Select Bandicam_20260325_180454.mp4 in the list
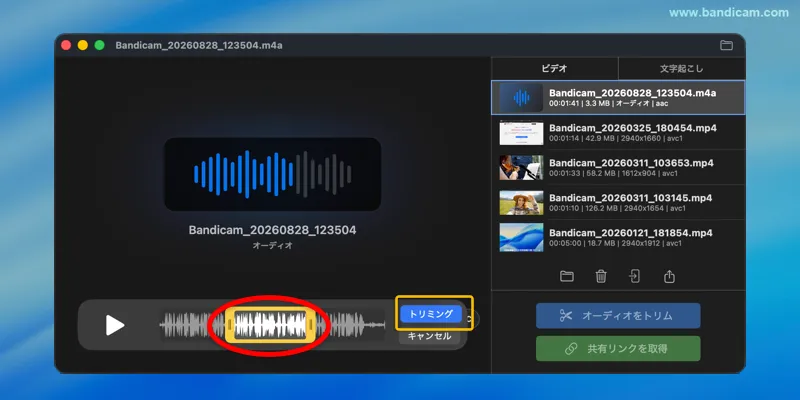Image resolution: width=800 pixels, height=400 pixels. 618,133
